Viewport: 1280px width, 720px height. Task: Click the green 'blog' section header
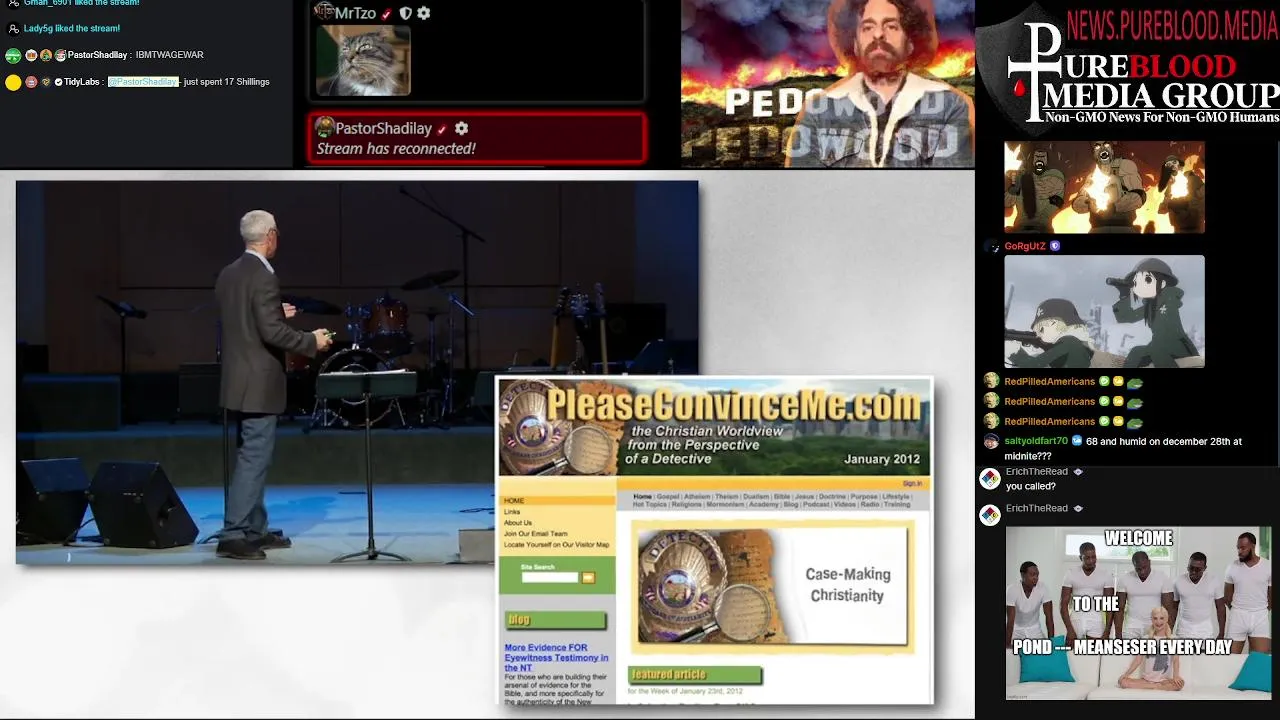(x=555, y=620)
